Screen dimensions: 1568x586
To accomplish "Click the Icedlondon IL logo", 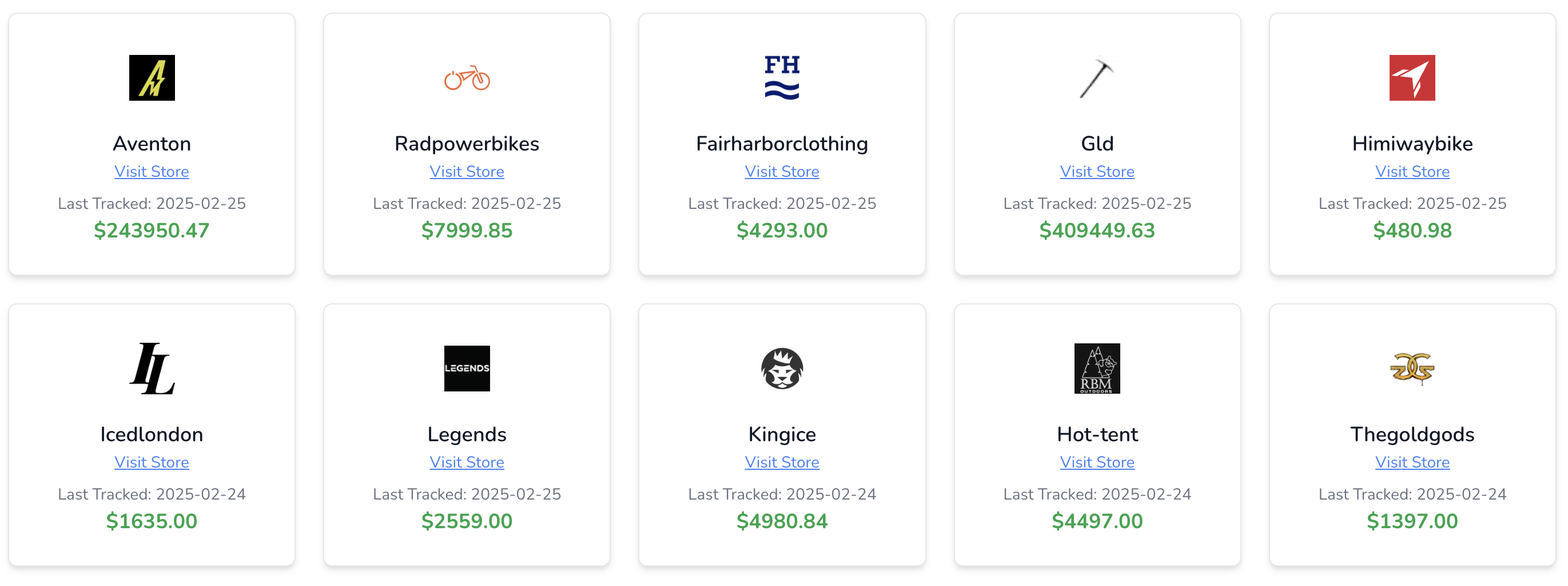I will coord(152,368).
